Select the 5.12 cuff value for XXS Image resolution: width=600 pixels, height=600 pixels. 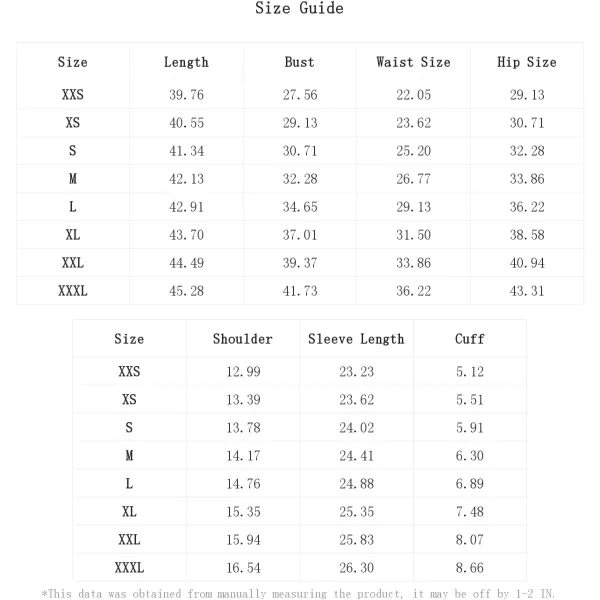[470, 372]
